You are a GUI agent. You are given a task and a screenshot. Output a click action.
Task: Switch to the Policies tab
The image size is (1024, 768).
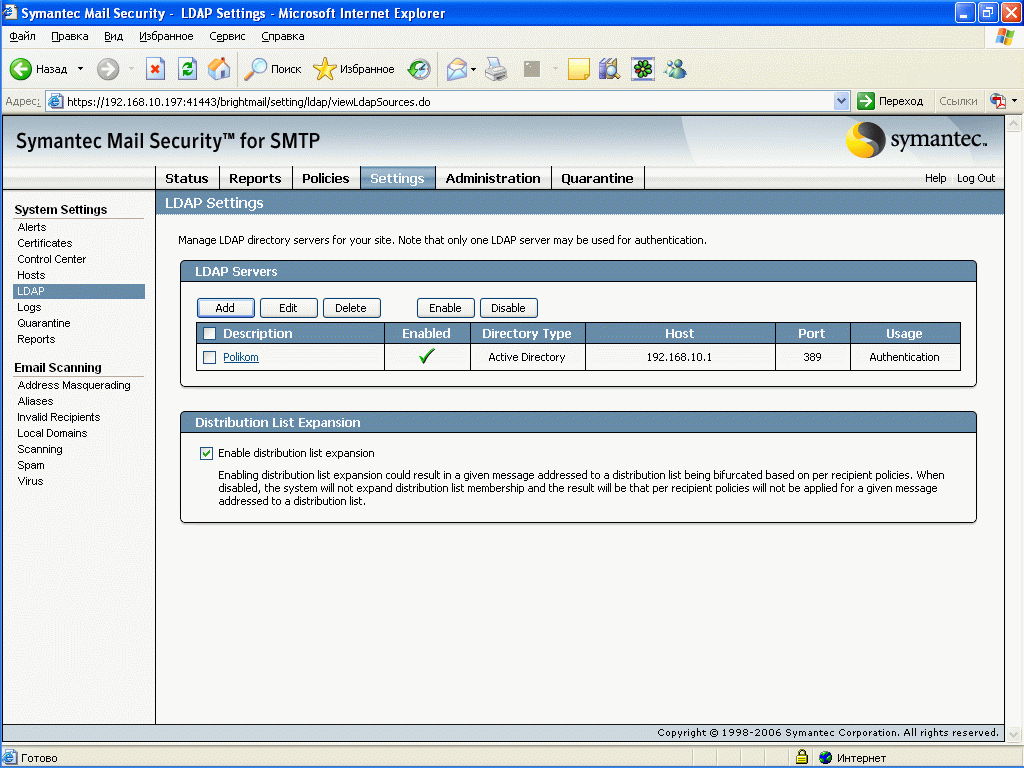pos(325,178)
